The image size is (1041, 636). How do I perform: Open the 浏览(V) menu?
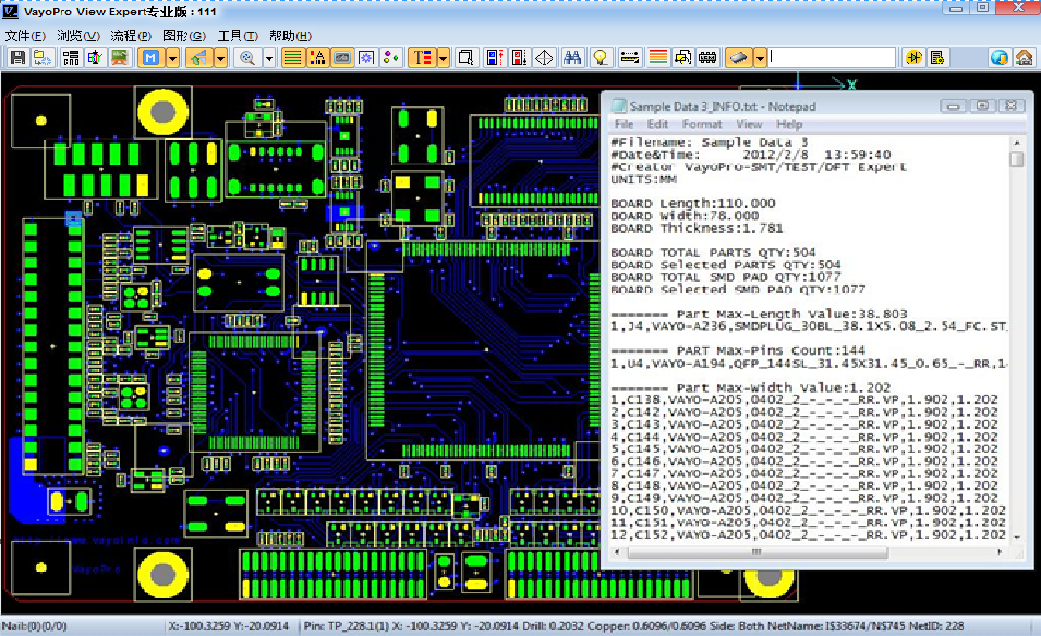click(x=78, y=36)
